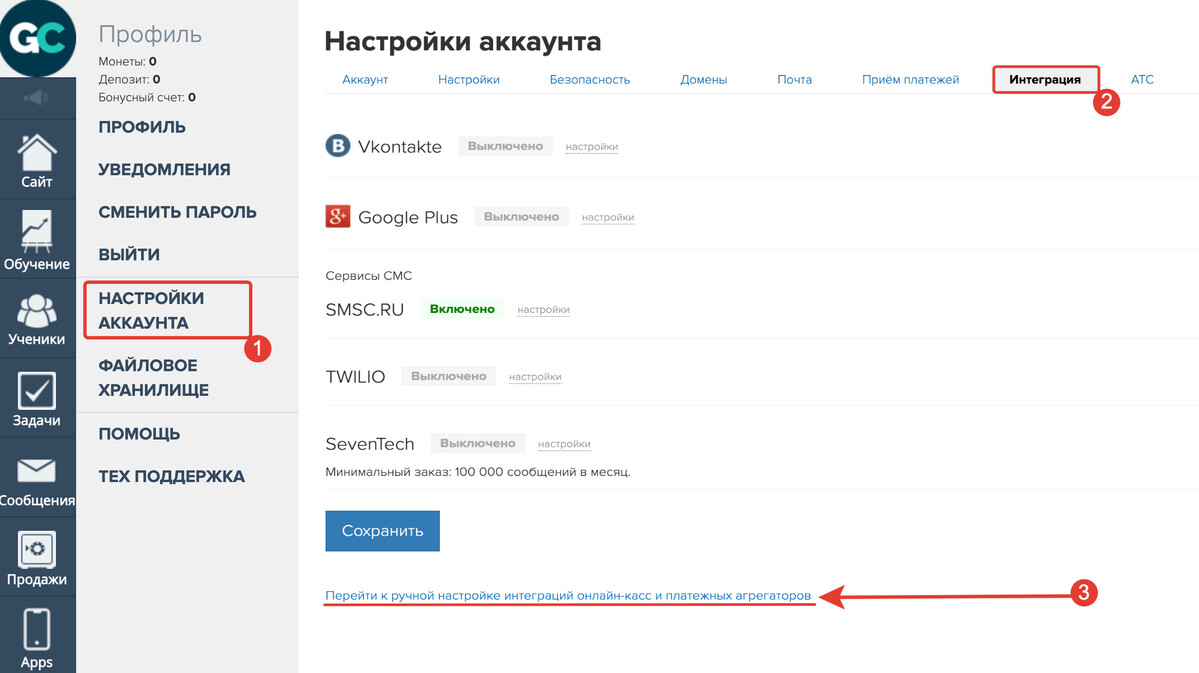Click the Настройки аккаунта page title

pos(463,41)
